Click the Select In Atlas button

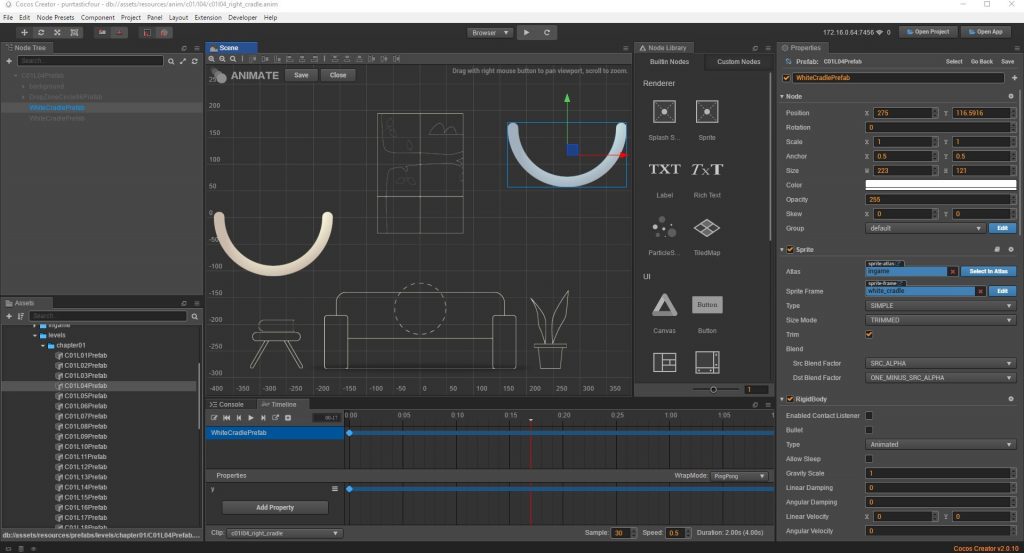pos(988,271)
